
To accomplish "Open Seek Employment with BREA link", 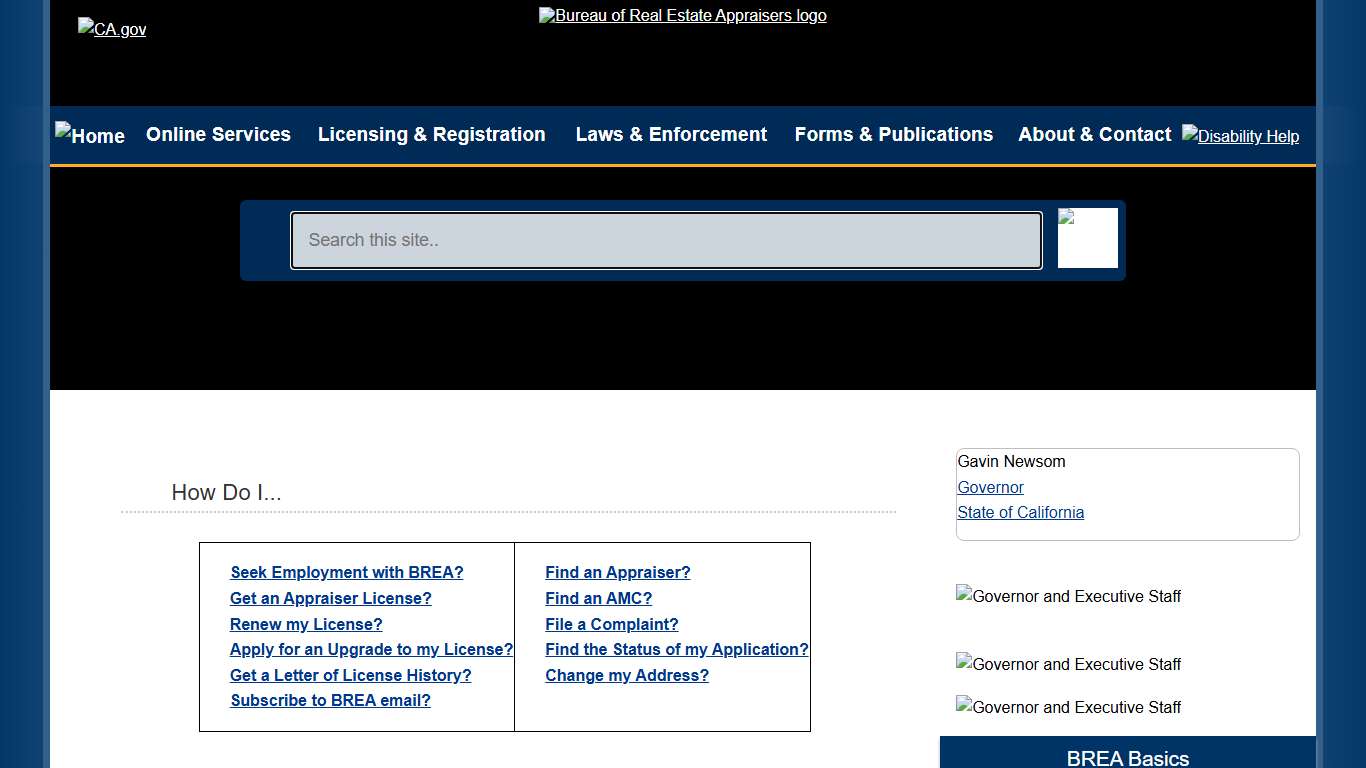I will click(346, 573).
